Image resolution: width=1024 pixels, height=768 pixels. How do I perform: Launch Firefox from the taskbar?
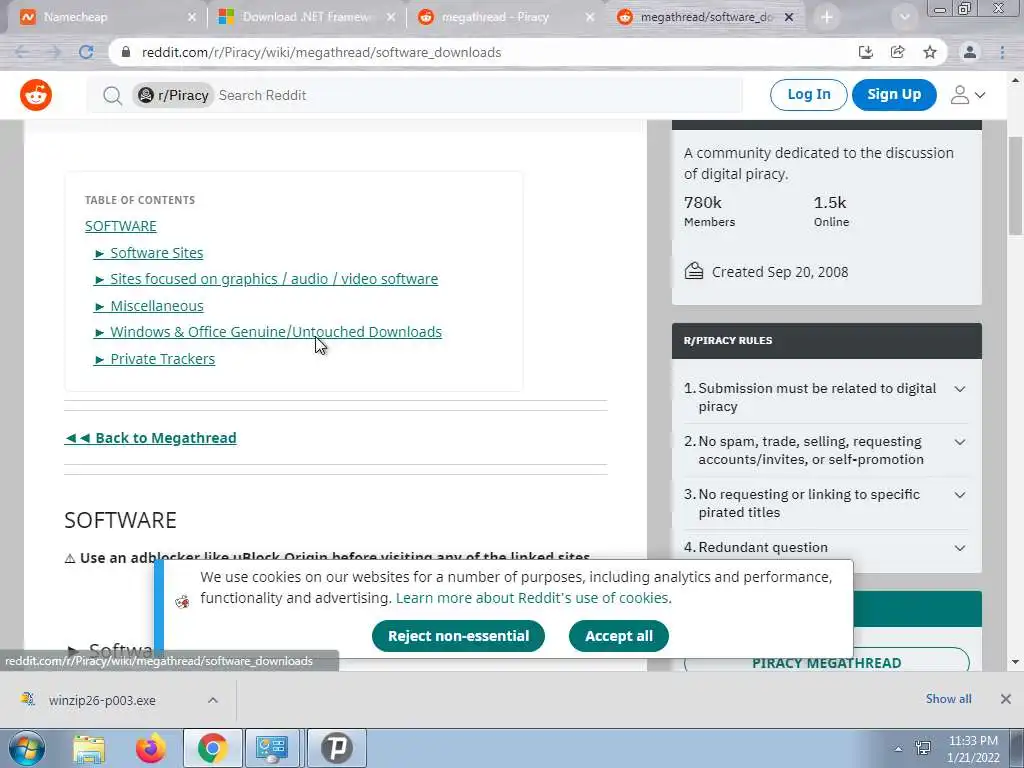[150, 748]
